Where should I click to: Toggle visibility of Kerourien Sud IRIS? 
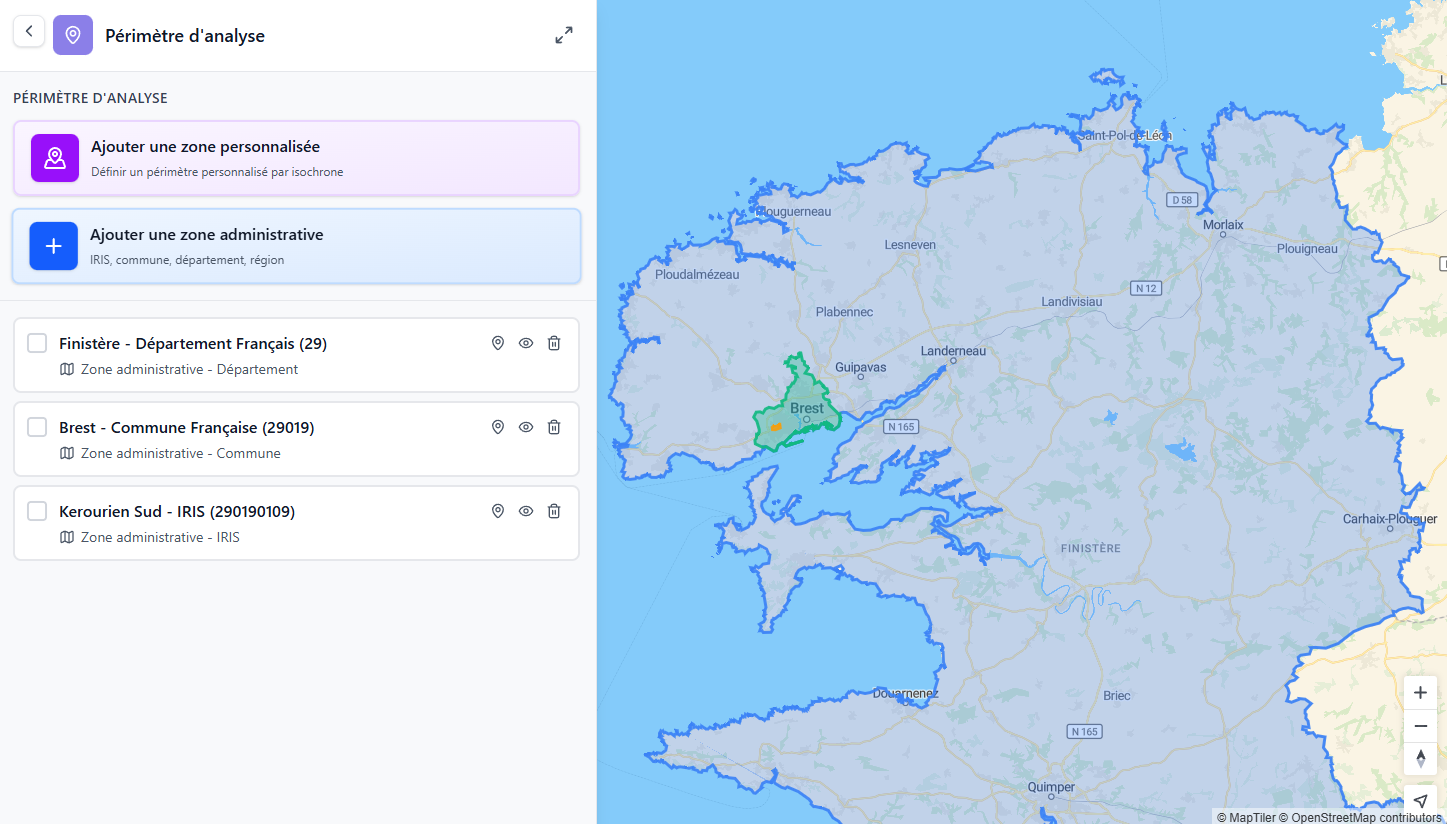tap(525, 510)
